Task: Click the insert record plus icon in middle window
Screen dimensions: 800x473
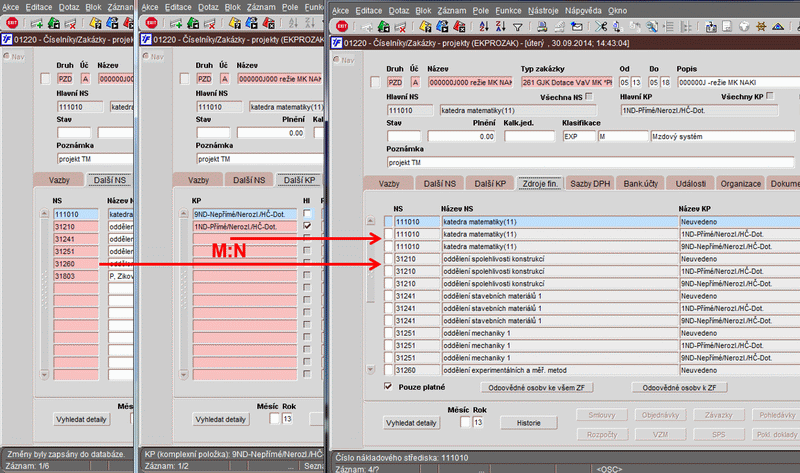Action: [176, 23]
